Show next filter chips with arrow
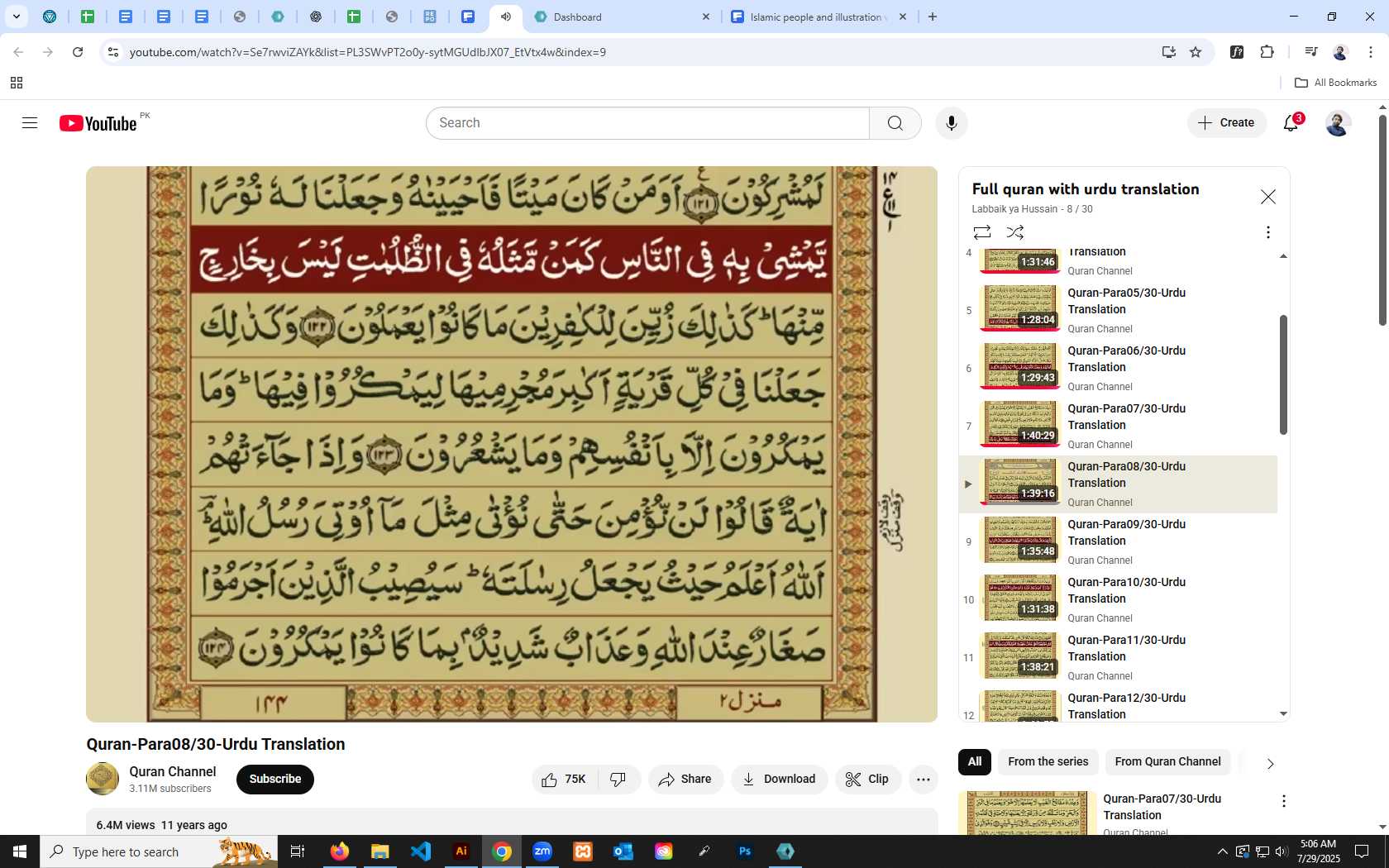This screenshot has width=1389, height=868. click(x=1270, y=763)
